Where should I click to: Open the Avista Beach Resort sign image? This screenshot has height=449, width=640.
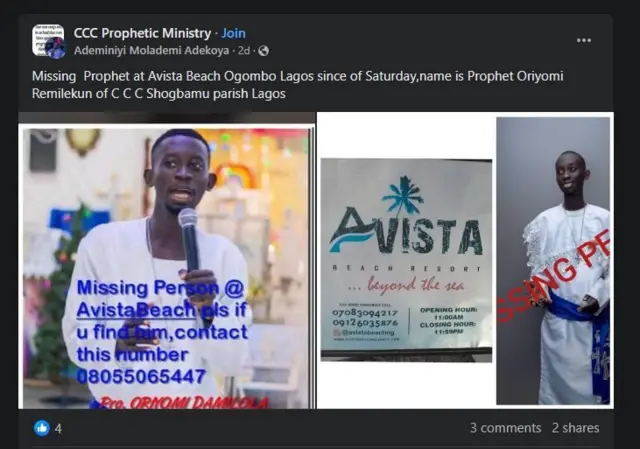tap(406, 260)
